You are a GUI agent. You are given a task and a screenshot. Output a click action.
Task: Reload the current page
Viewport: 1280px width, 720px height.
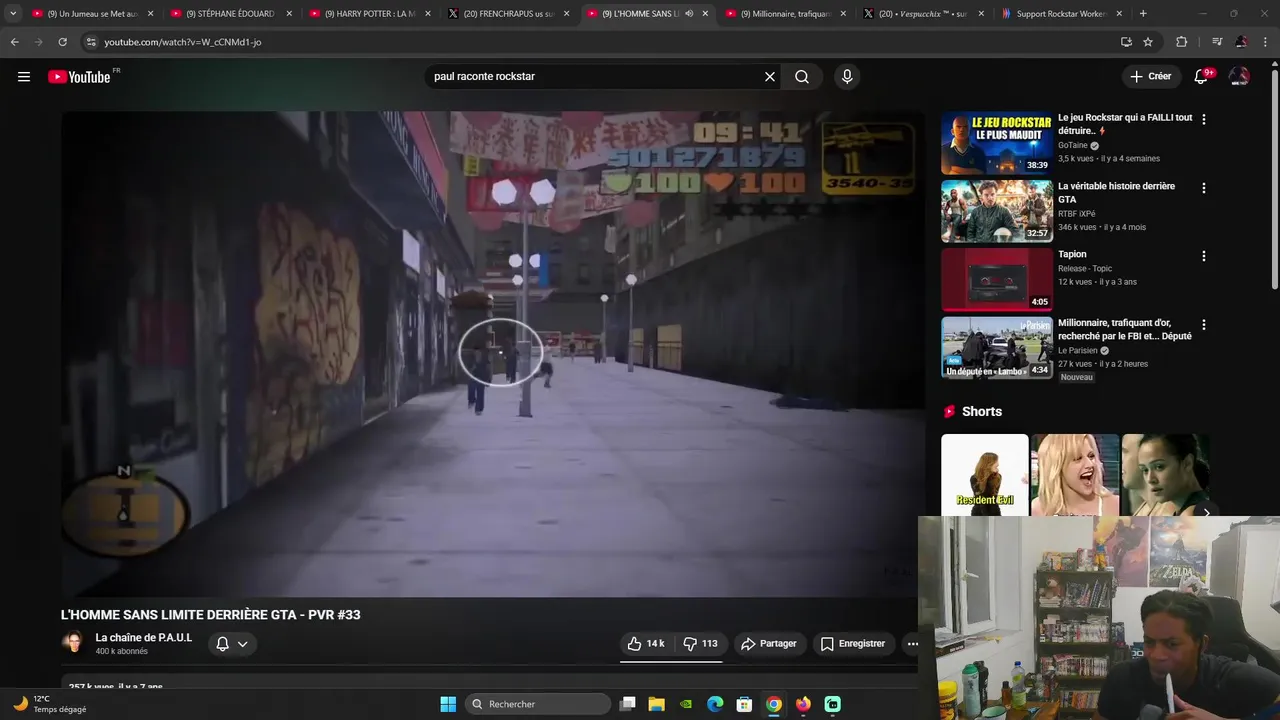pyautogui.click(x=62, y=42)
